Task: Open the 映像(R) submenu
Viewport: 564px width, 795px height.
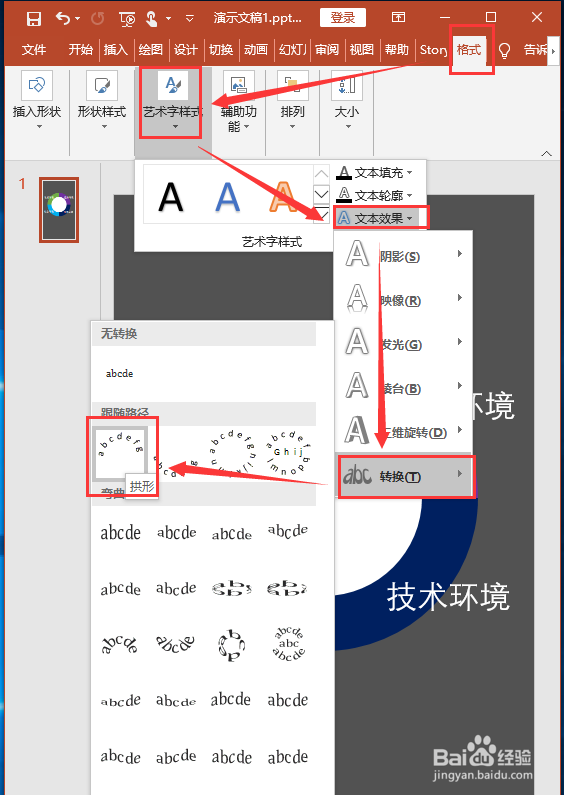Action: click(x=404, y=299)
